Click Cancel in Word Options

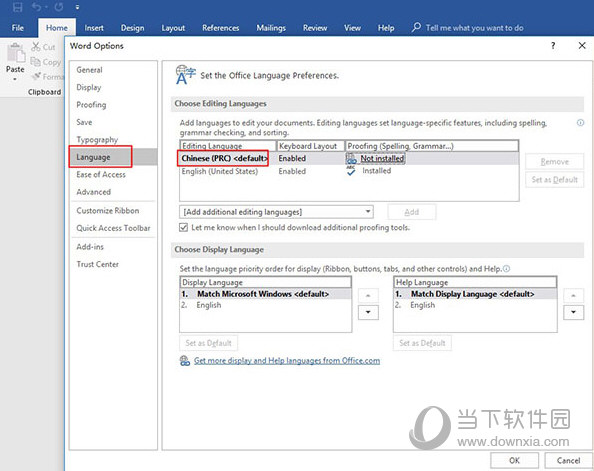pos(568,460)
